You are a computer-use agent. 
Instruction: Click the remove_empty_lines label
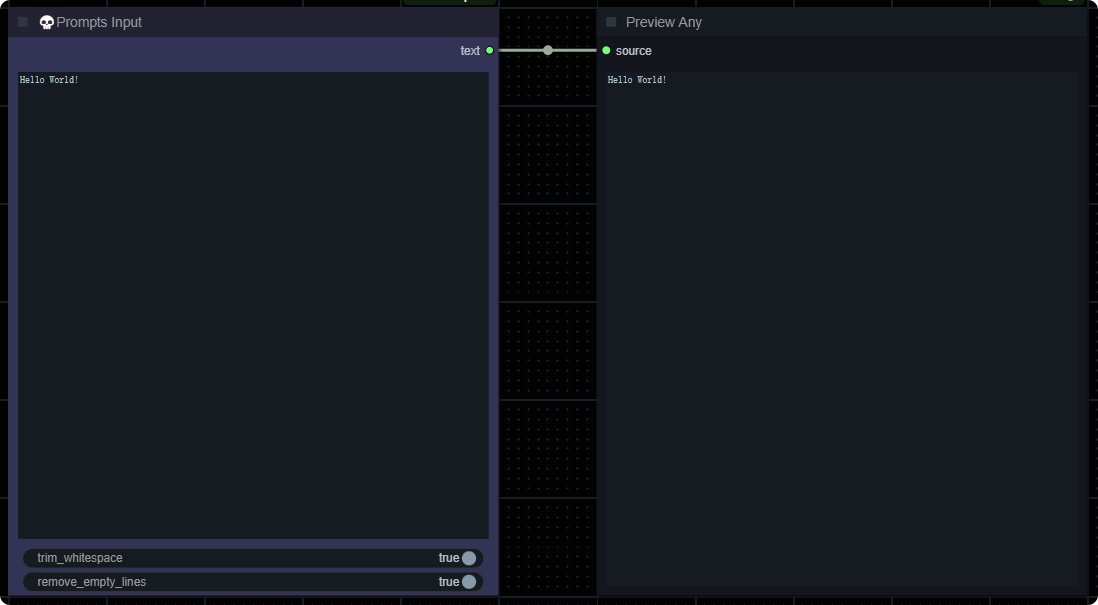coord(91,582)
